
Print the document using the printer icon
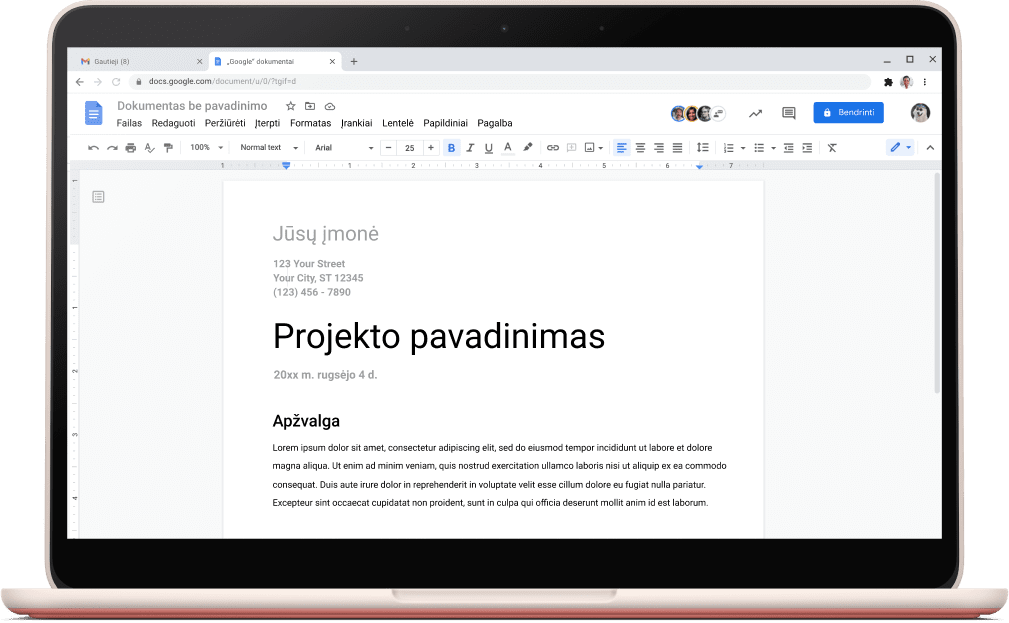130,148
